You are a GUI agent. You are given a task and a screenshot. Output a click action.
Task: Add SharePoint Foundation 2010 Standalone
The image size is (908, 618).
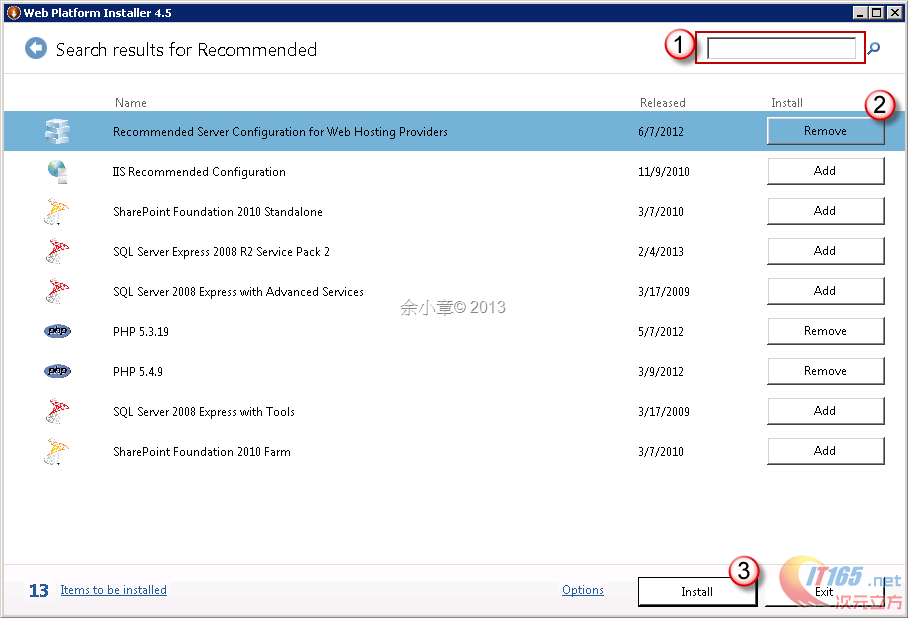(826, 211)
